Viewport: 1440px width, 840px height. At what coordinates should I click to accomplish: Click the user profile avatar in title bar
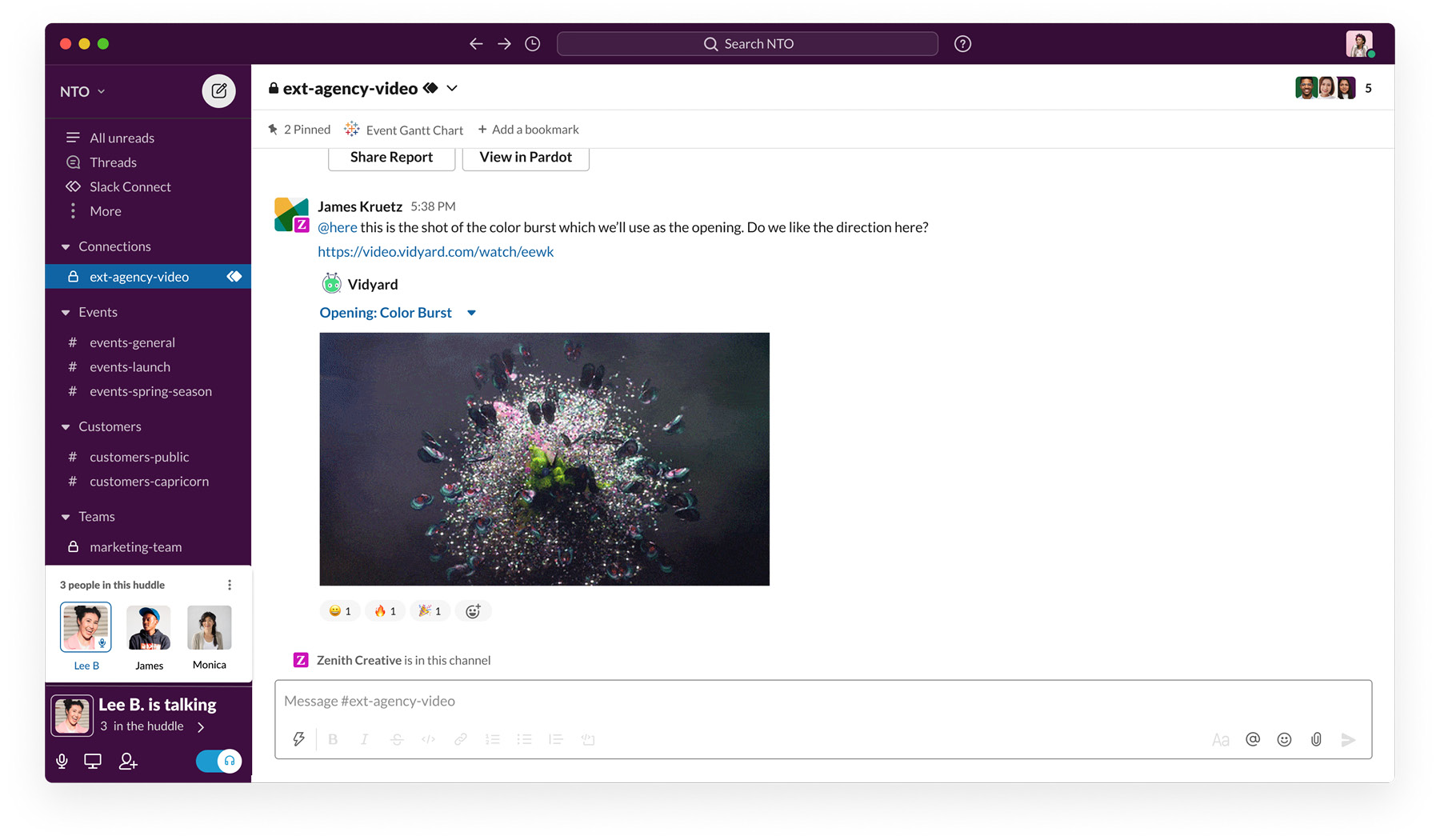pos(1359,44)
